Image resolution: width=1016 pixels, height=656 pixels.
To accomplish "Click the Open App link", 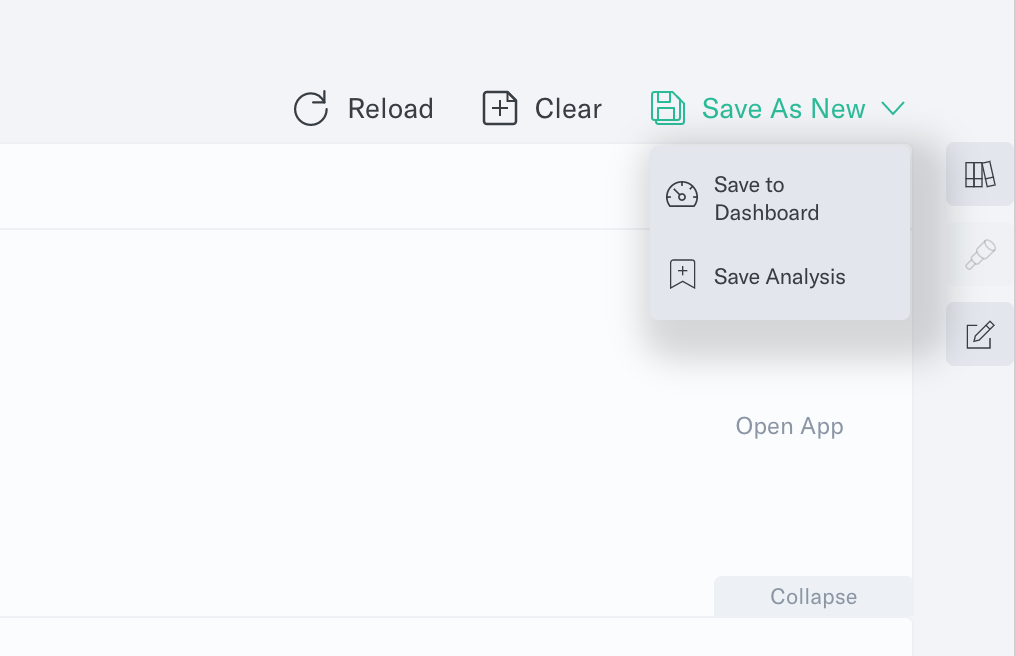I will tap(789, 427).
